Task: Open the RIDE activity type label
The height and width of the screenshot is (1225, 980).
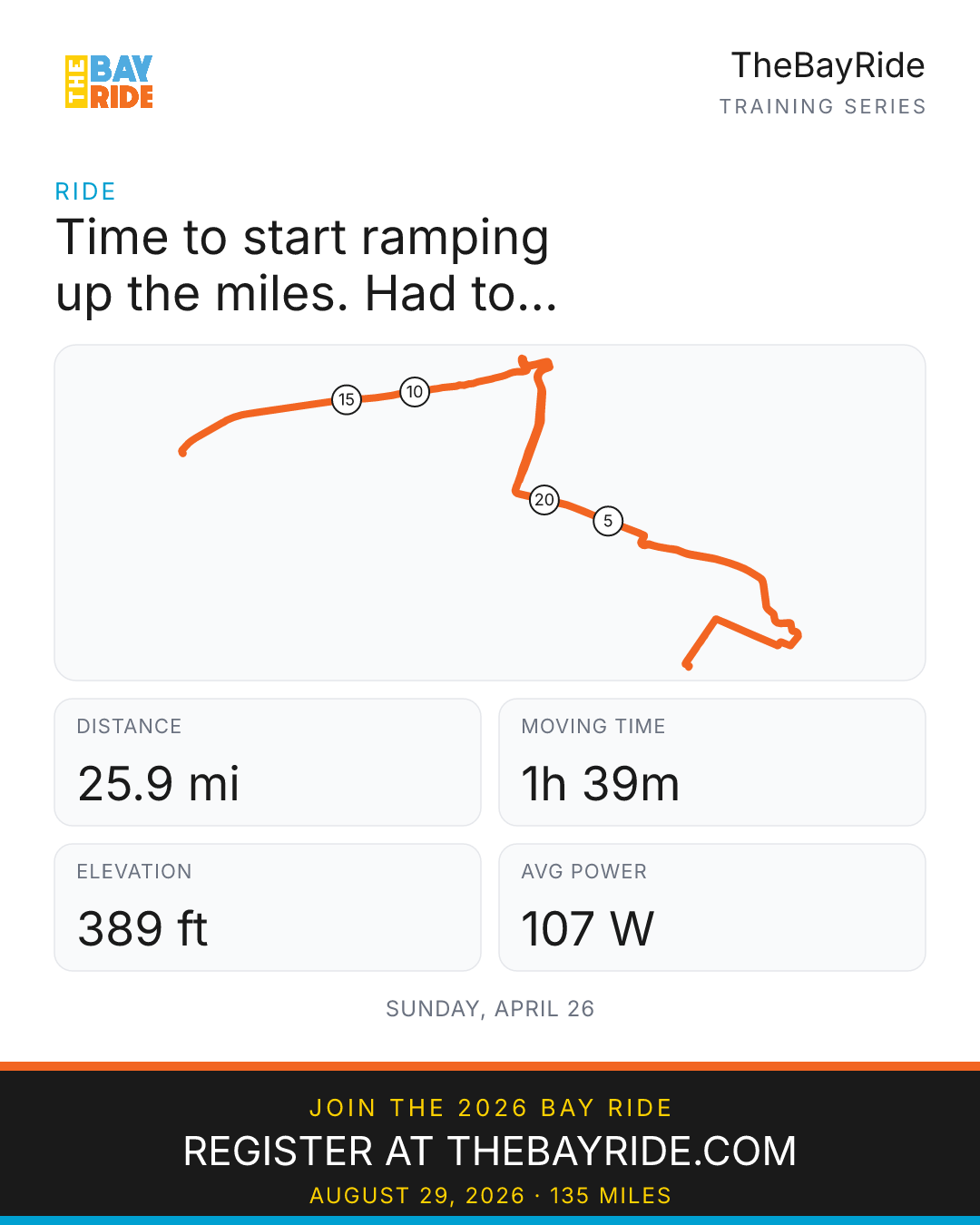Action: coord(85,191)
